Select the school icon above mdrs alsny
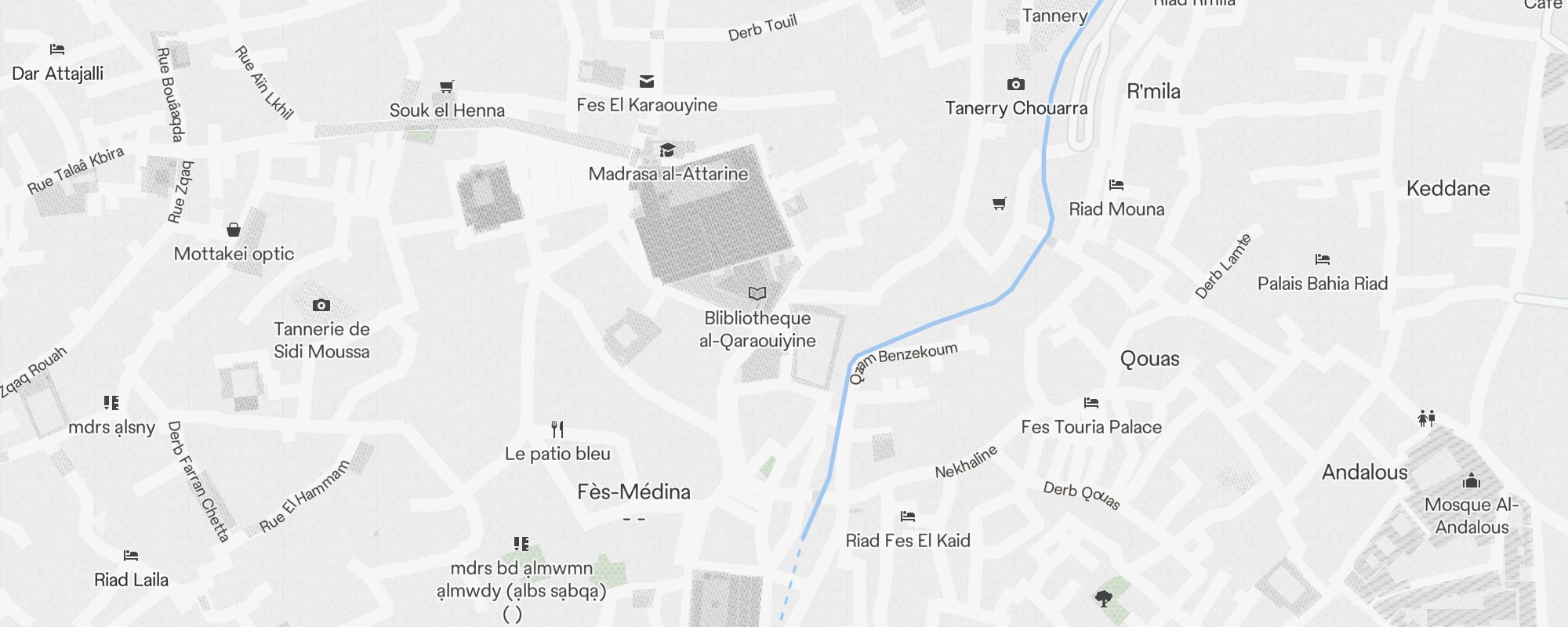1568x627 pixels. pos(111,402)
